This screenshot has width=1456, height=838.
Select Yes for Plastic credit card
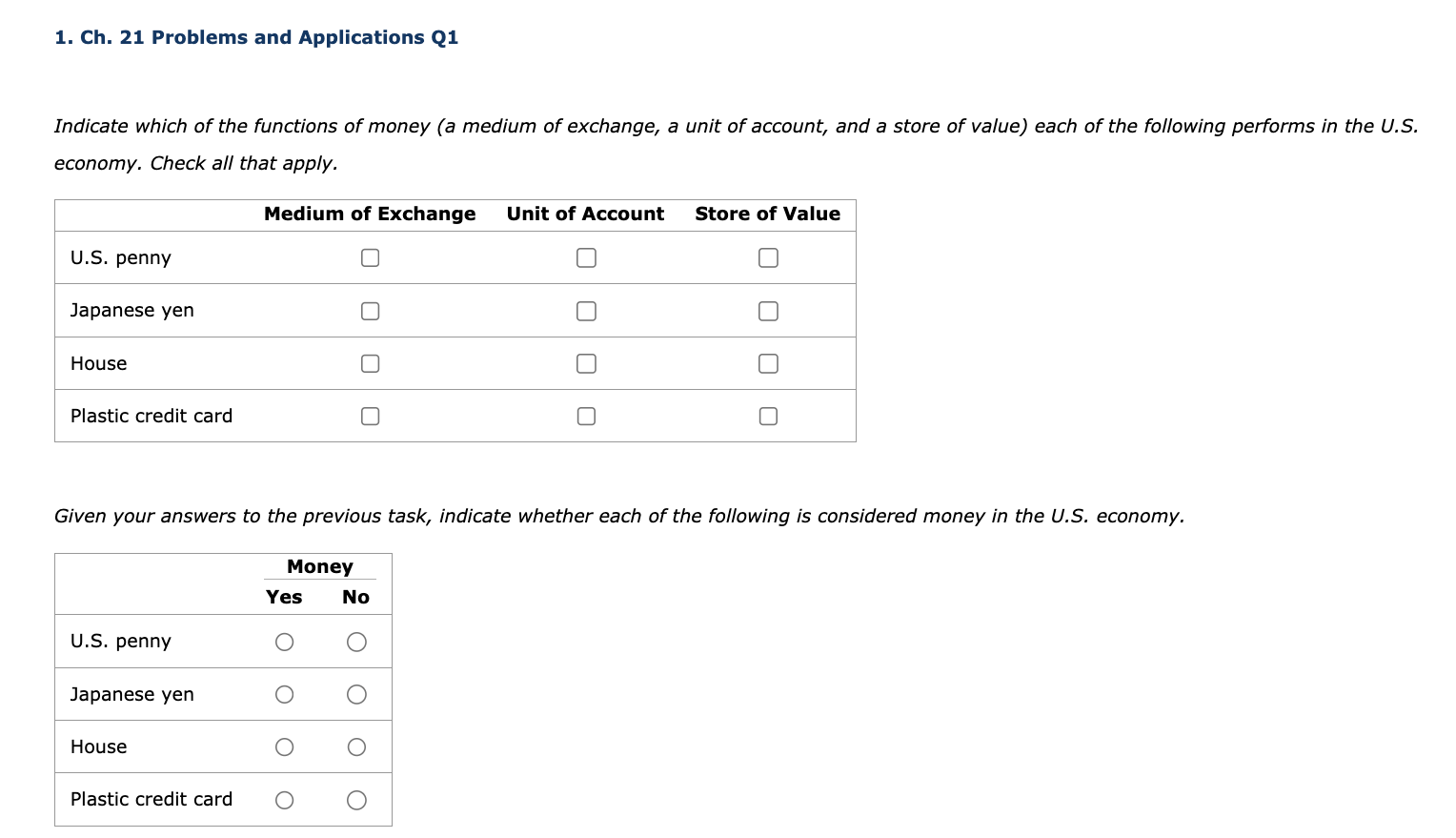pos(284,800)
